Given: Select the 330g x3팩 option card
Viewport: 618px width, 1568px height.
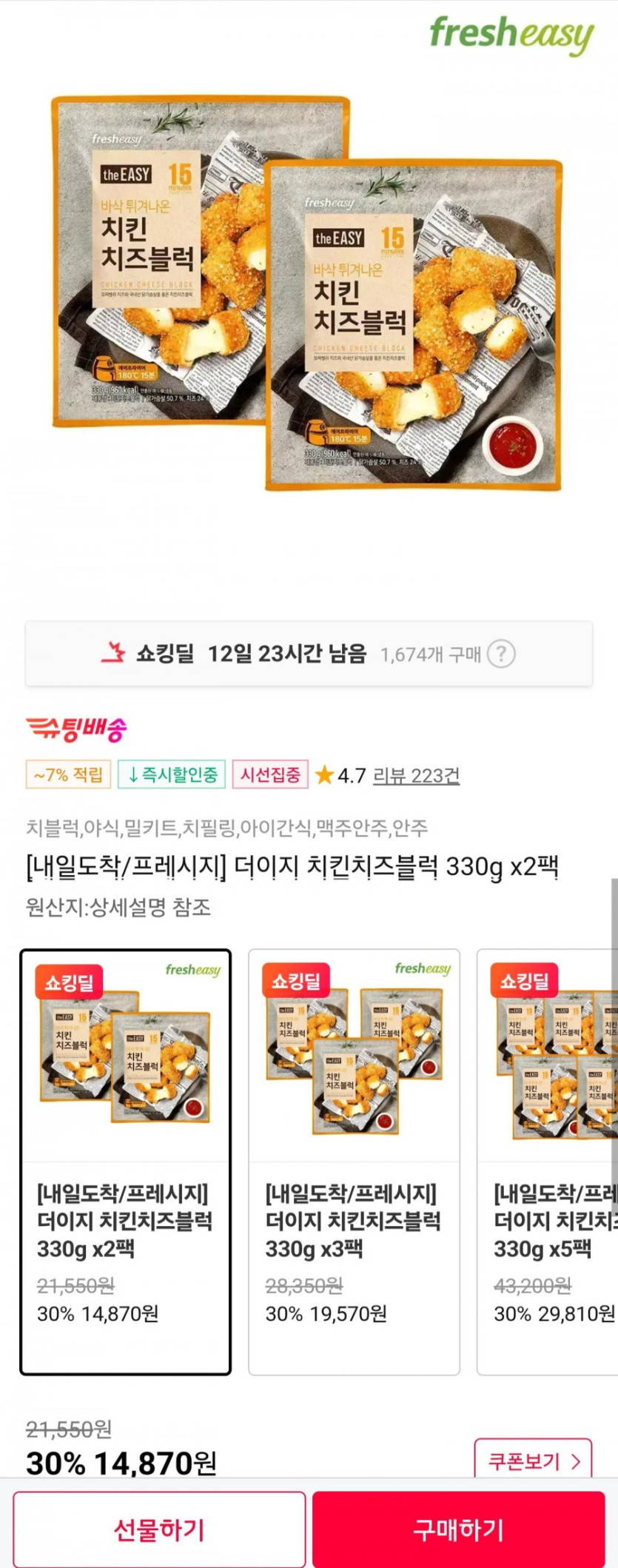Looking at the screenshot, I should pyautogui.click(x=354, y=1162).
